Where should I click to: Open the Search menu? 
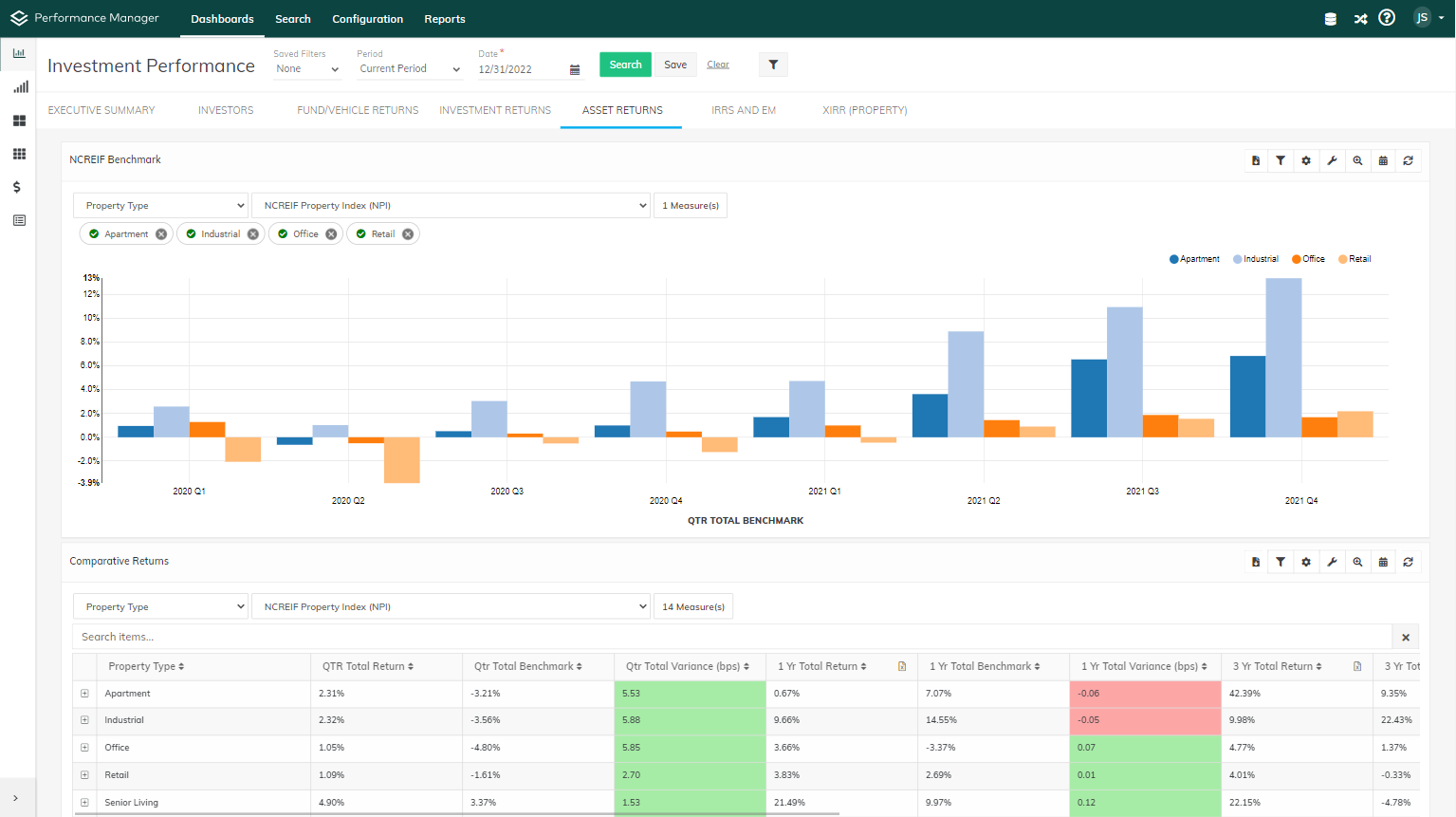pos(293,19)
